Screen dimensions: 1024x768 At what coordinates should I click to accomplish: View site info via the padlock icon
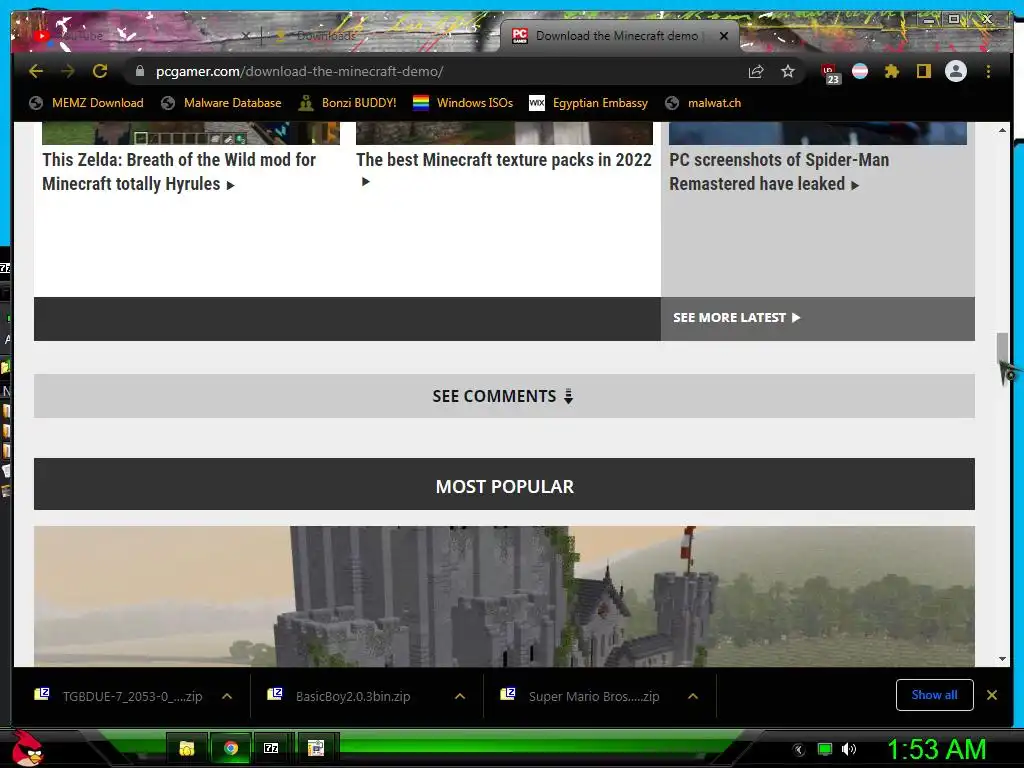tap(140, 71)
